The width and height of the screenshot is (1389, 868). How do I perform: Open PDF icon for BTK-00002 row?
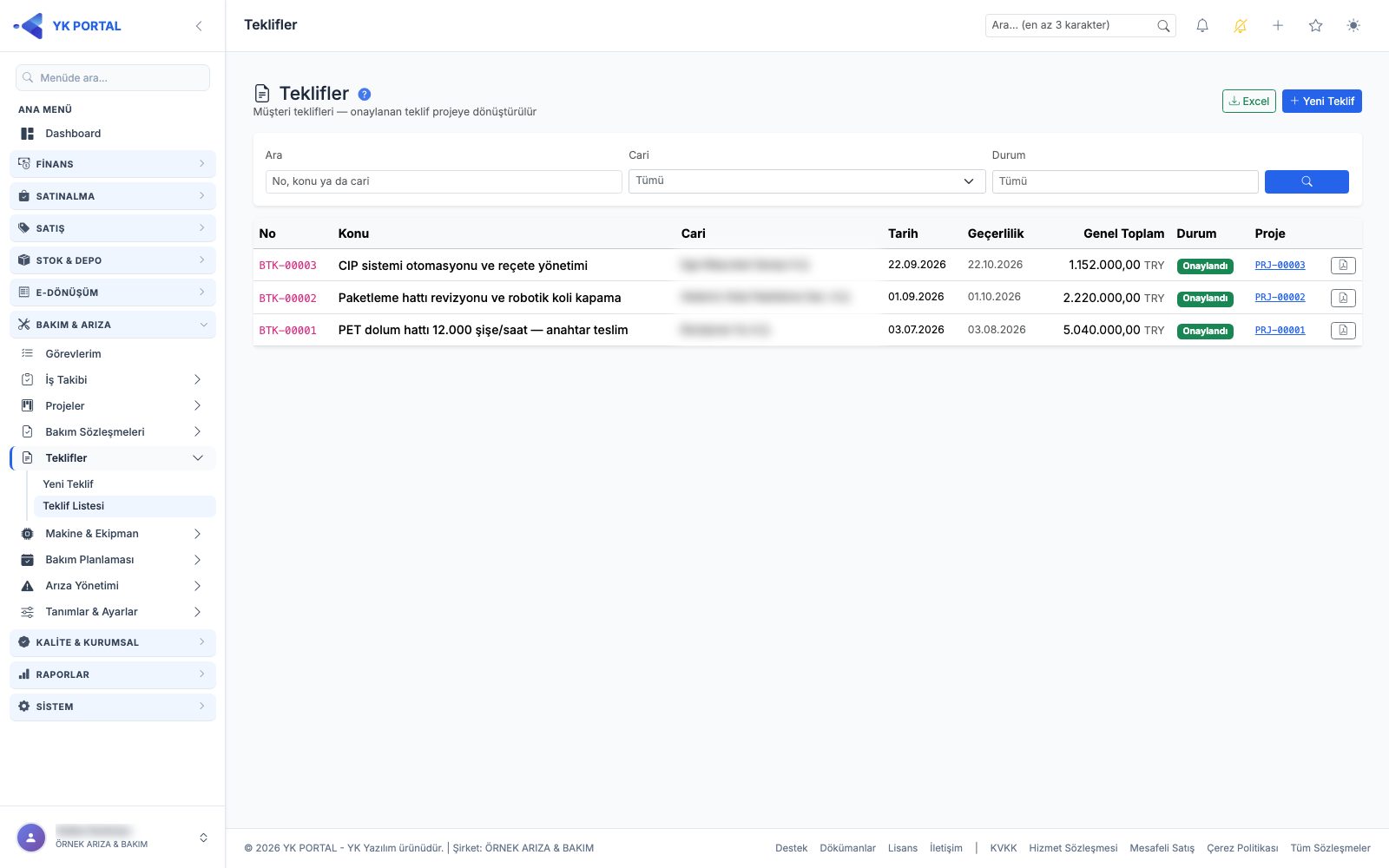click(x=1343, y=298)
